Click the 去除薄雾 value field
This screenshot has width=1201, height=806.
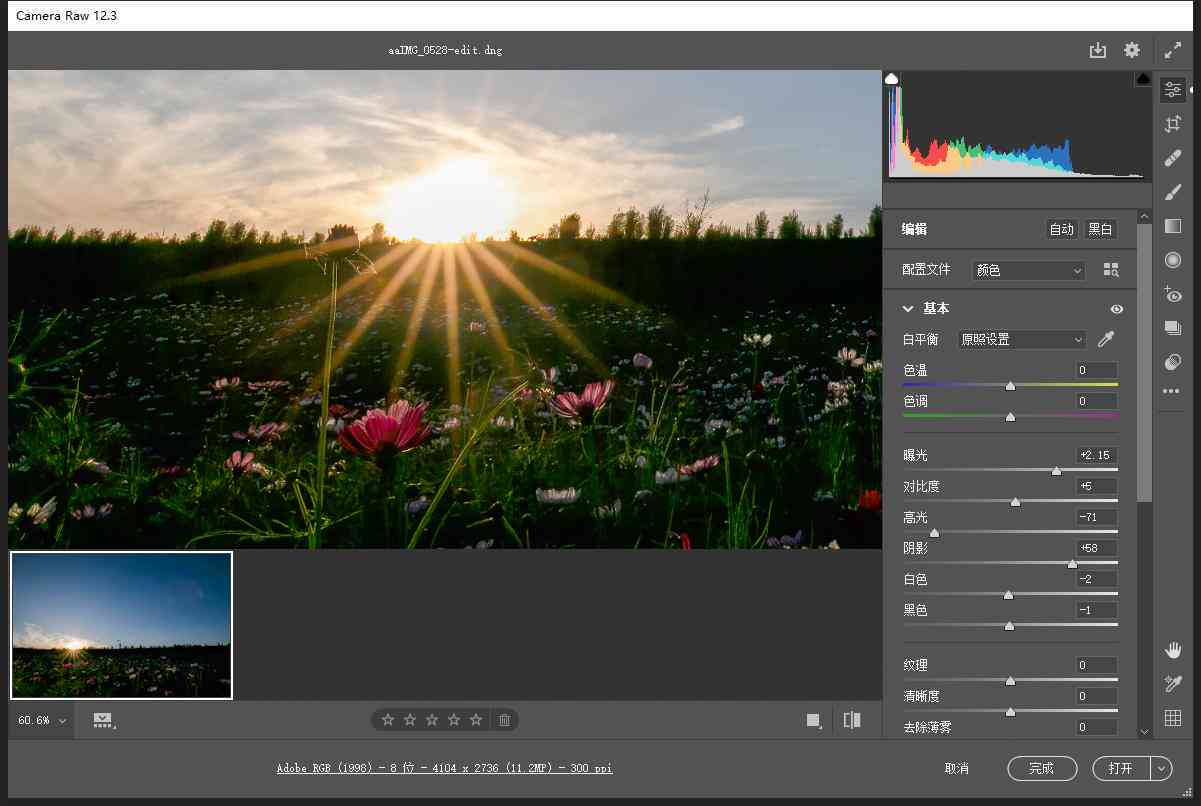point(1097,727)
